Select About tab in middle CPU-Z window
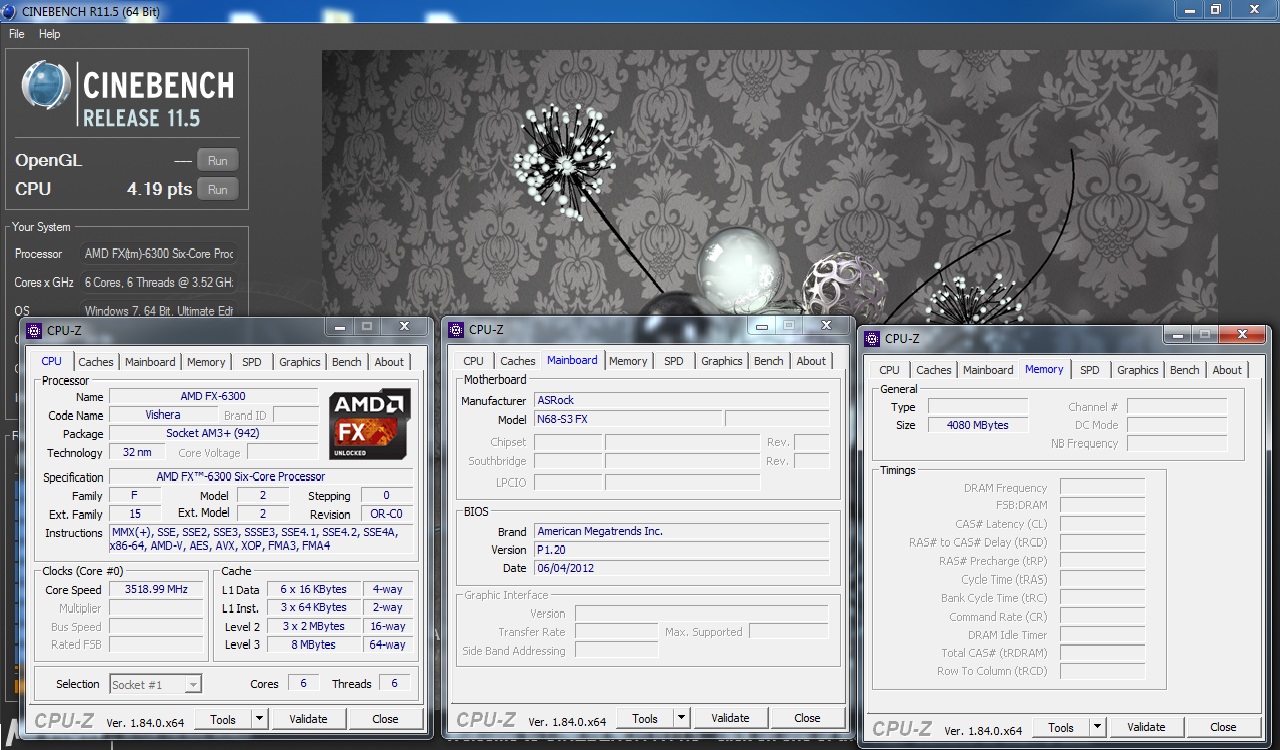Viewport: 1280px width, 750px height. 811,361
